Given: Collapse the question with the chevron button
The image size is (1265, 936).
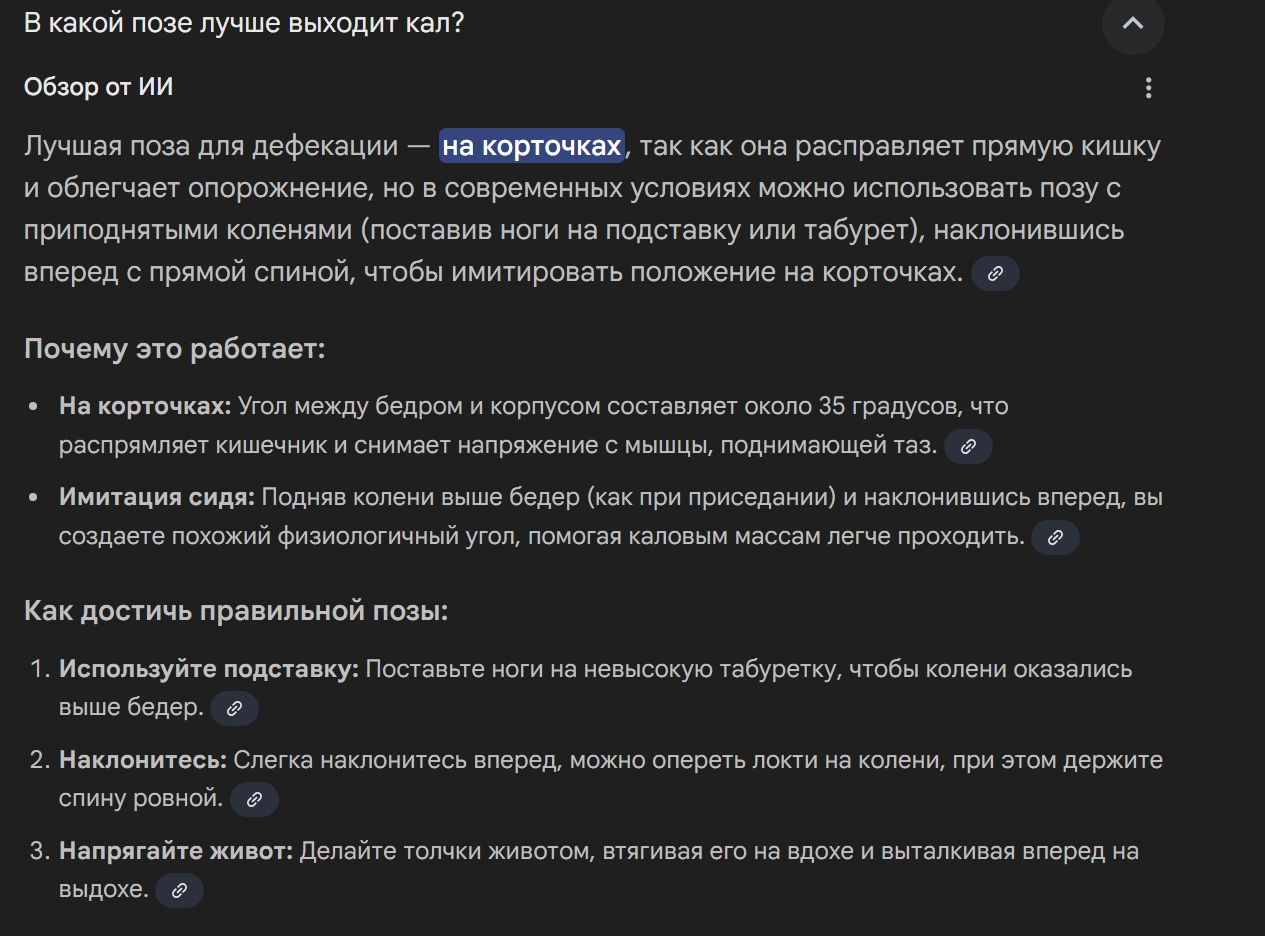Looking at the screenshot, I should click(1133, 23).
